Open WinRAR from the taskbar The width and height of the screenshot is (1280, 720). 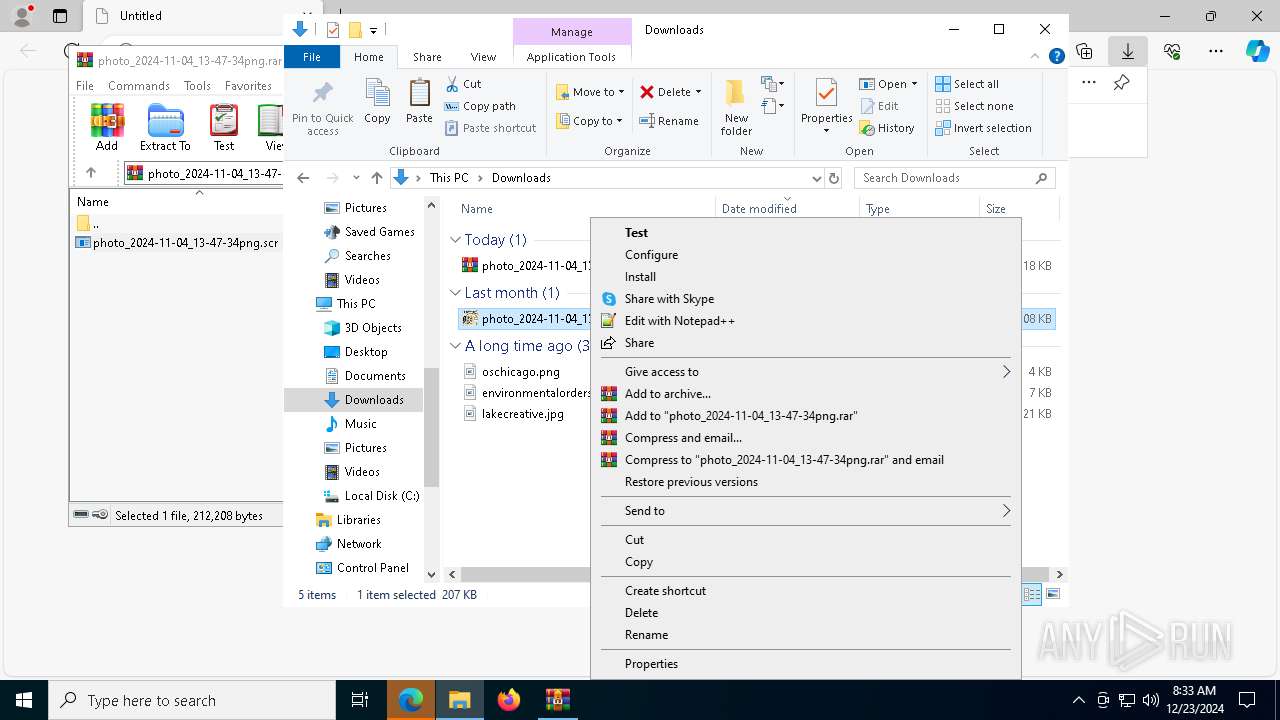[558, 700]
